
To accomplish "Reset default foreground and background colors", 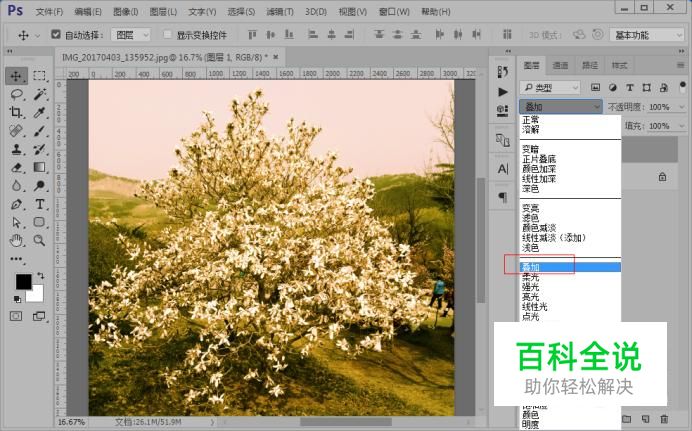I will click(x=17, y=300).
